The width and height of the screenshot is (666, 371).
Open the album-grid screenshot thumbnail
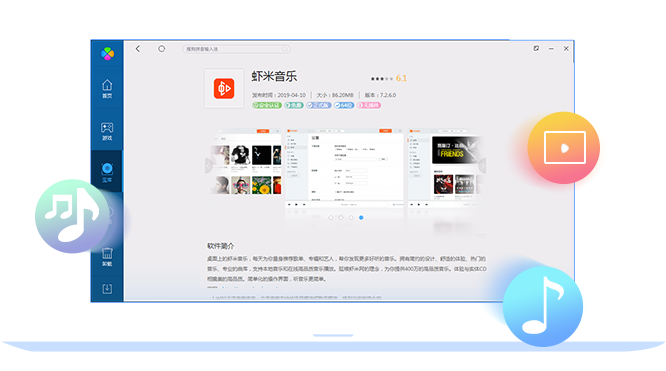click(x=246, y=162)
